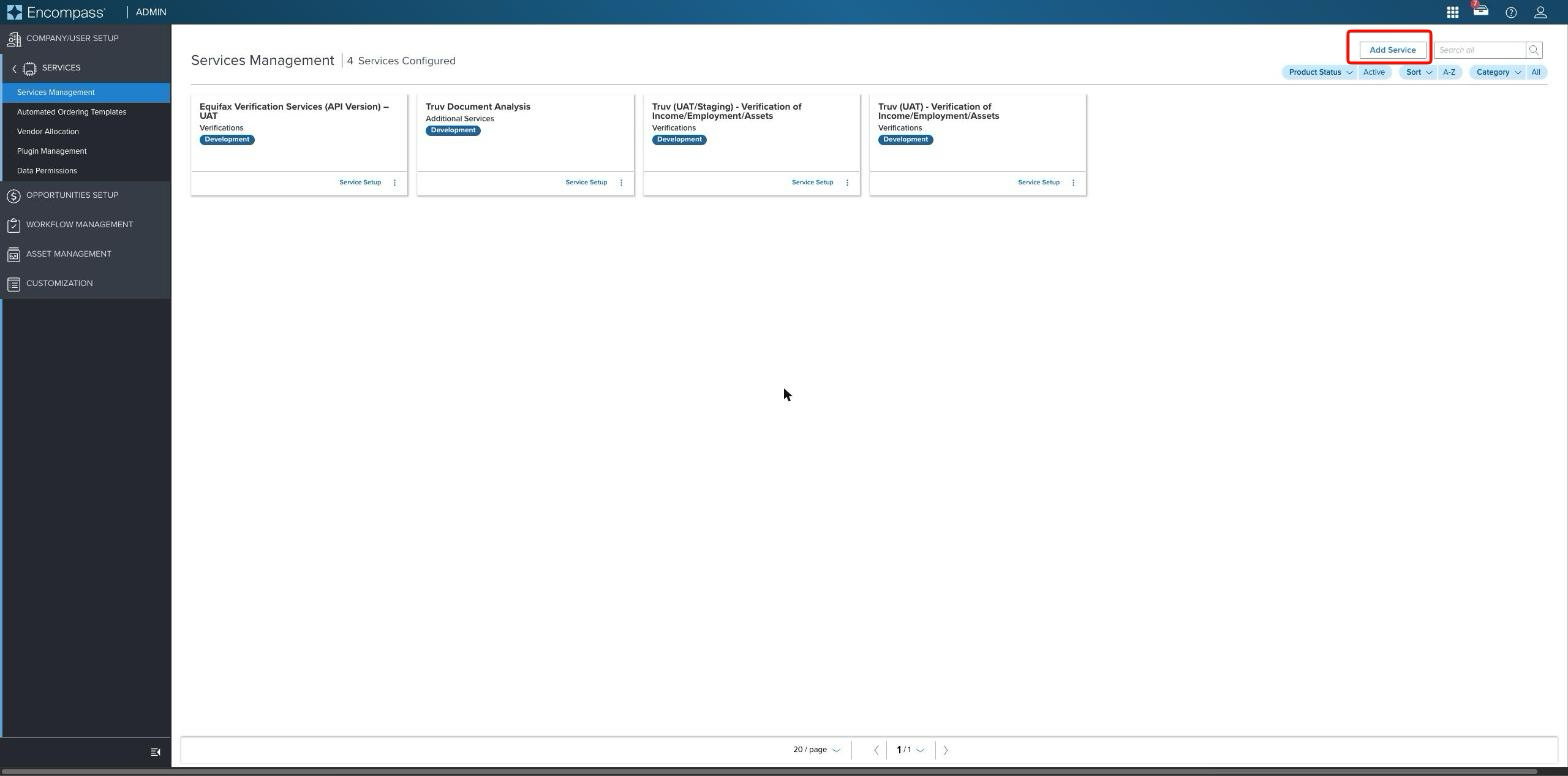
Task: Click the Customization list icon
Action: click(14, 284)
